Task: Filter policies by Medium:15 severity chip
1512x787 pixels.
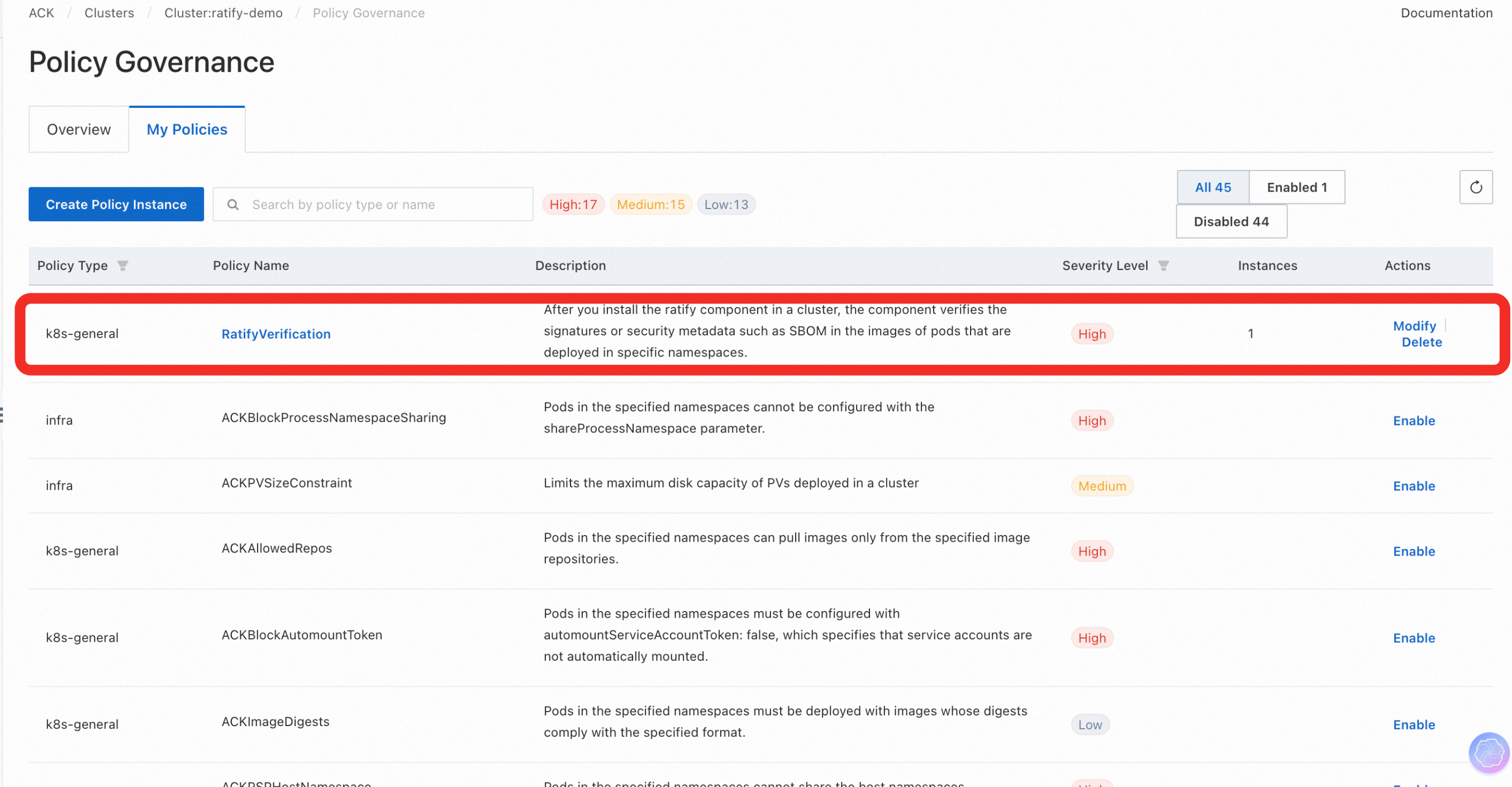Action: tap(650, 204)
